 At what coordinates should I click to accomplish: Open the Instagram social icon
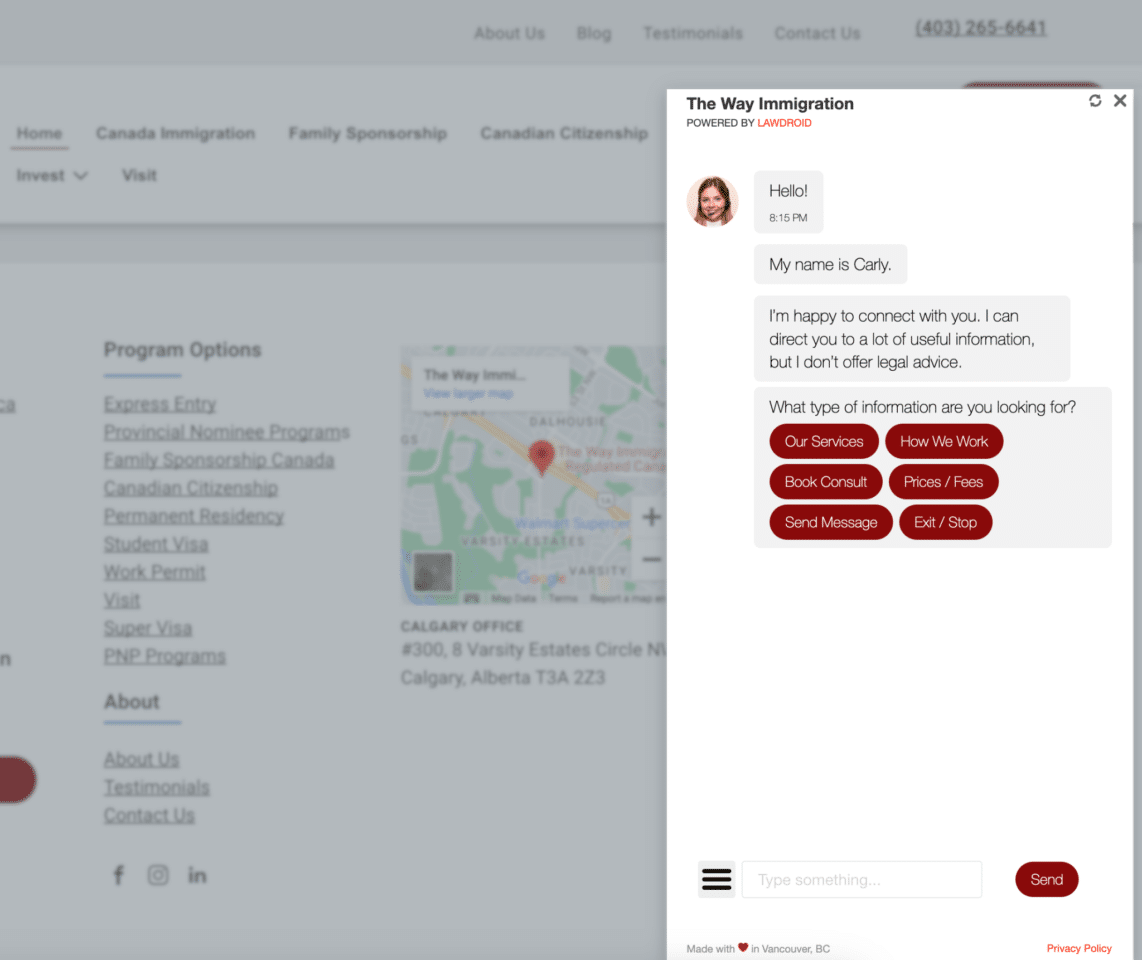(158, 875)
